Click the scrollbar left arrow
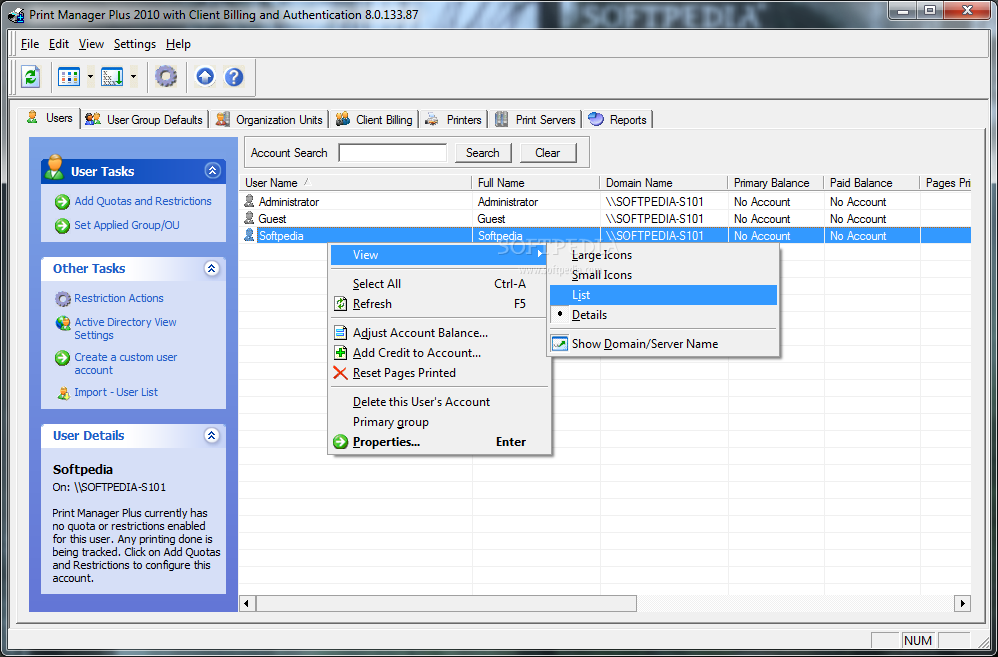The width and height of the screenshot is (998, 657). (248, 603)
